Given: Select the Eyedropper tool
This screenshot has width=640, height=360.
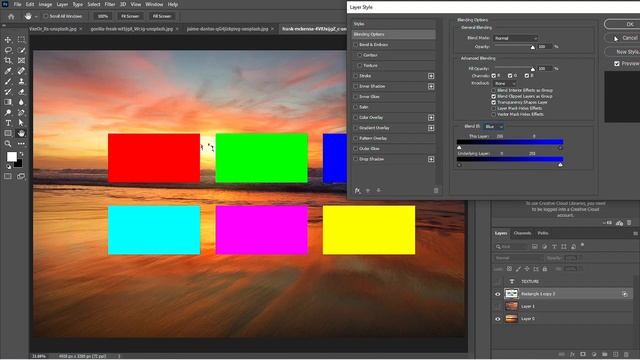Looking at the screenshot, I should [8, 71].
